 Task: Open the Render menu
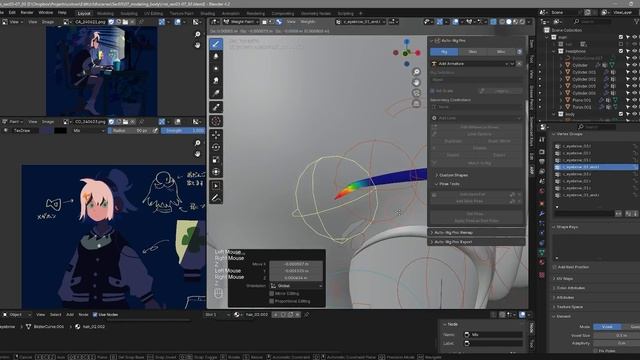[27, 13]
